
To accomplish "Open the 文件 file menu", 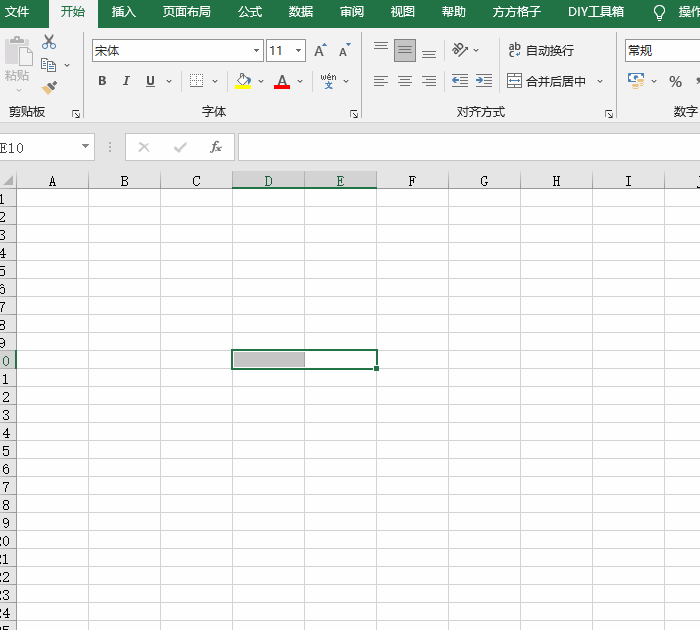I will point(17,12).
